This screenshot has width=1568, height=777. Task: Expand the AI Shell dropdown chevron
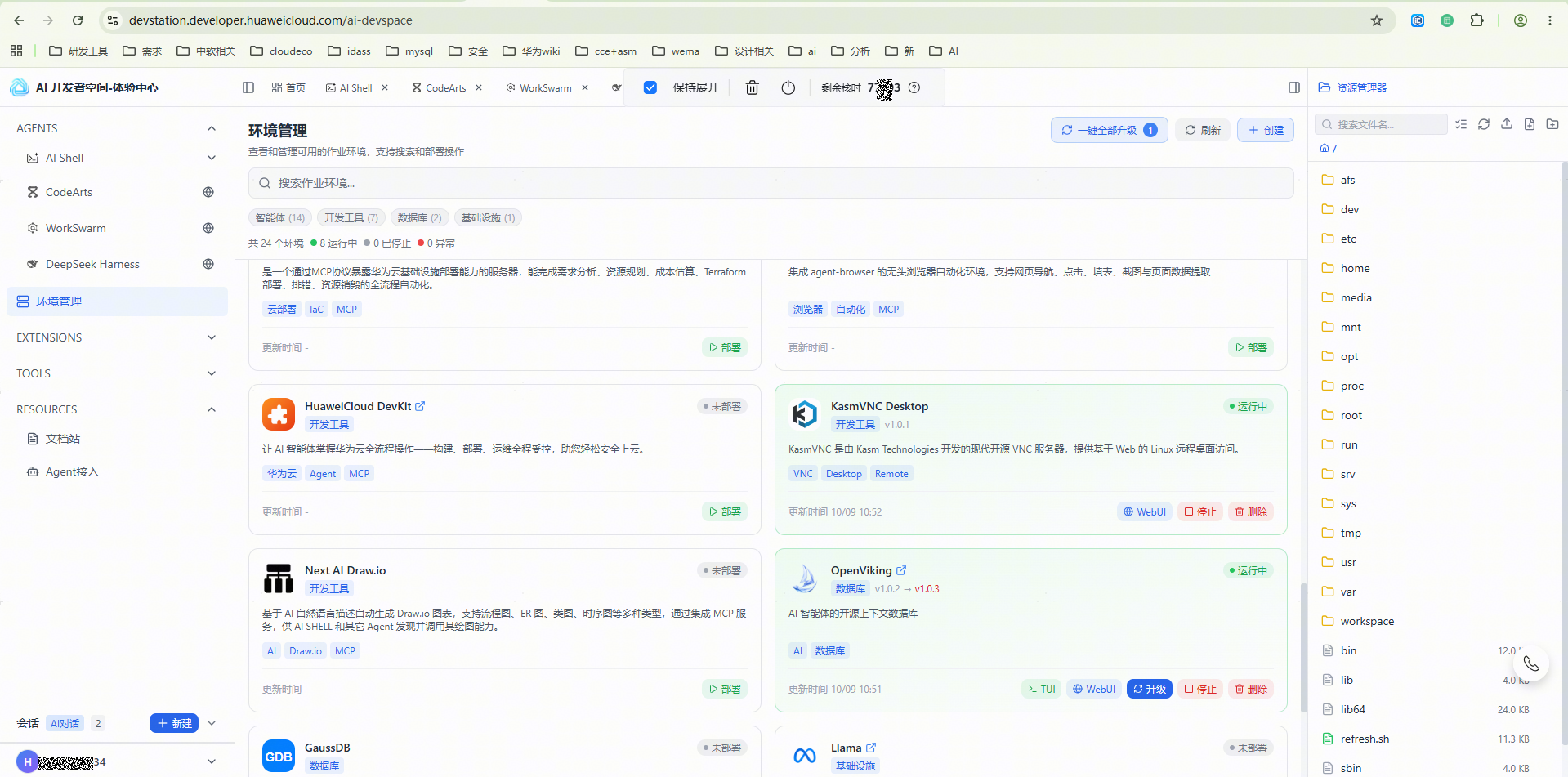point(212,158)
